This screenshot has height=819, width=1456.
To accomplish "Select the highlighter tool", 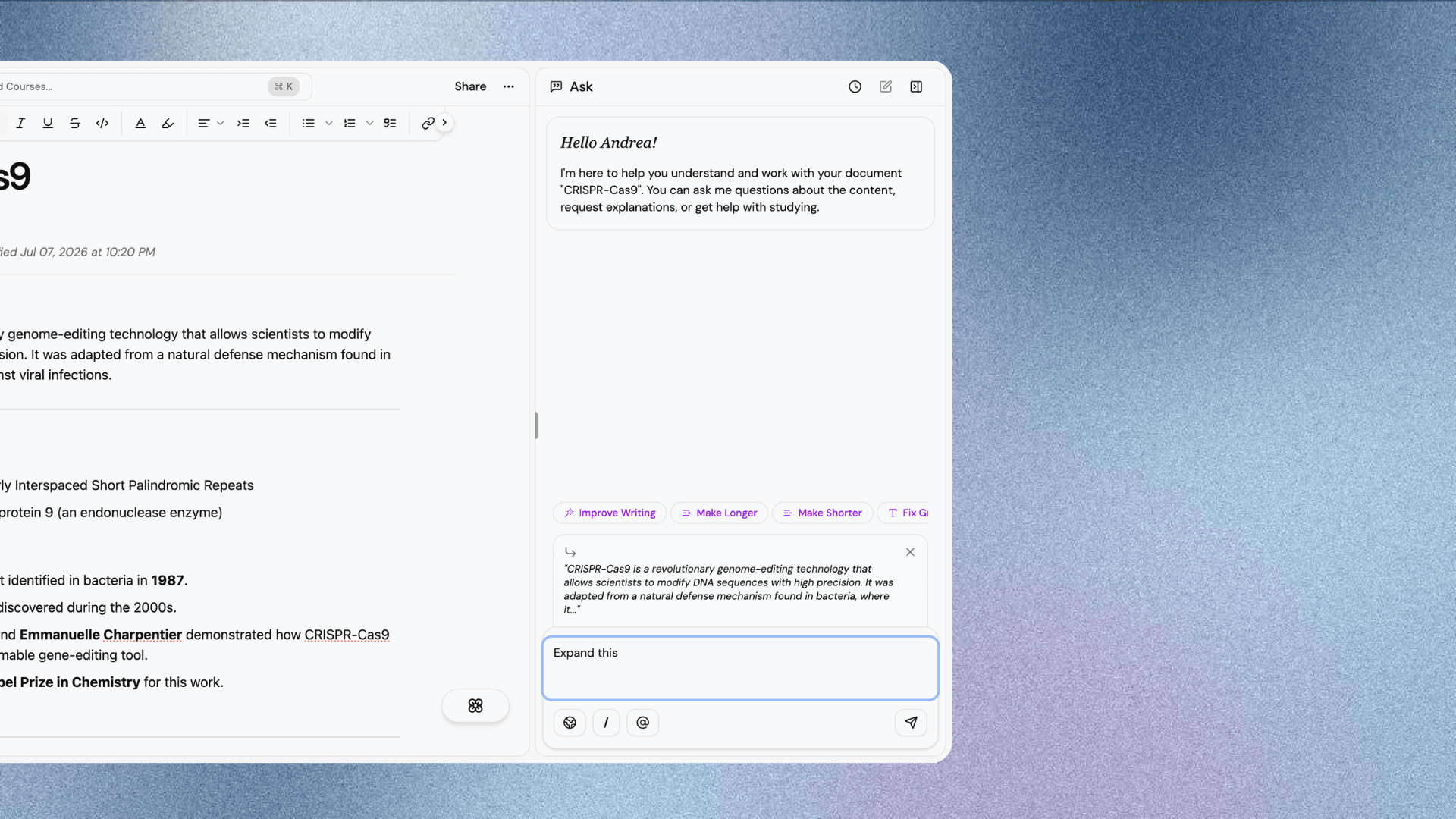I will pyautogui.click(x=168, y=123).
